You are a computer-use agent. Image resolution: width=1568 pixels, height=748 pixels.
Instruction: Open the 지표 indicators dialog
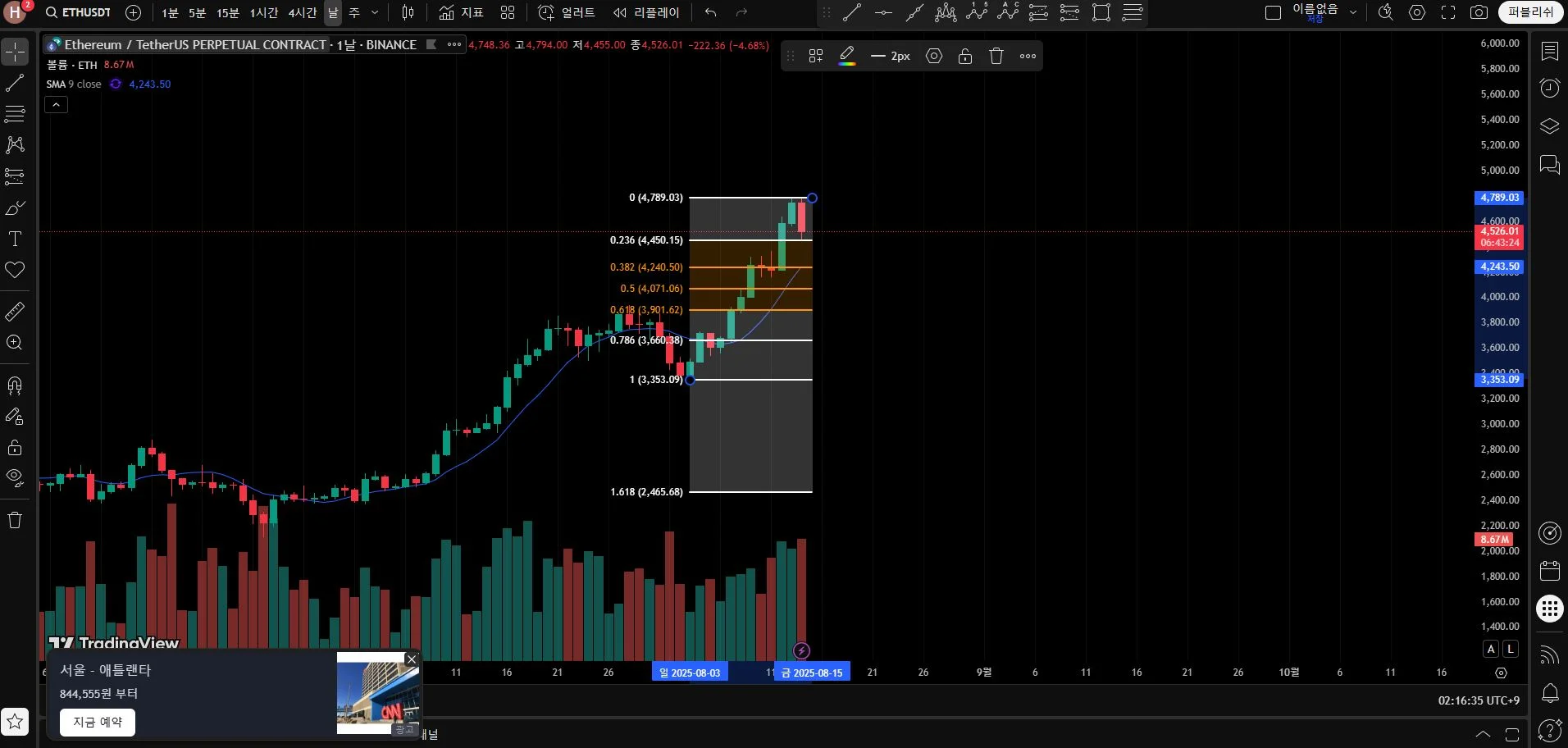click(462, 12)
